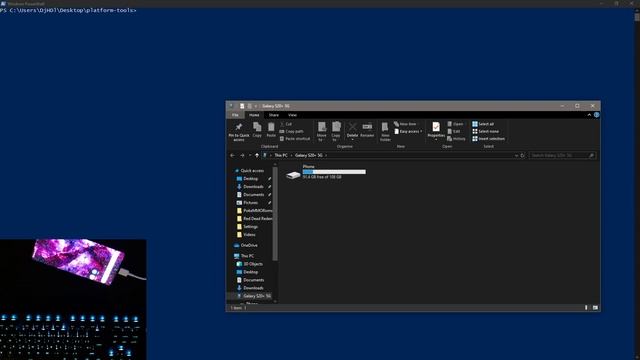Open recent locations dropdown arrow
640x360 pixels.
(x=250, y=156)
